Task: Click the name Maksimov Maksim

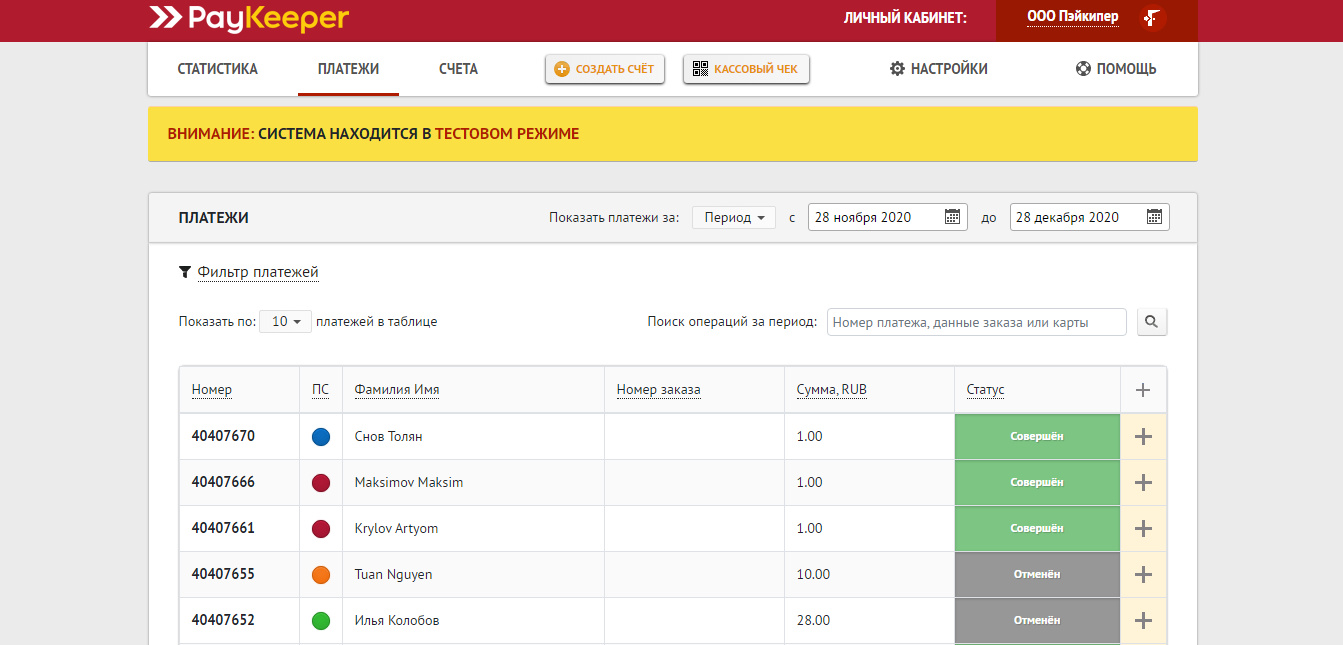Action: [x=409, y=482]
